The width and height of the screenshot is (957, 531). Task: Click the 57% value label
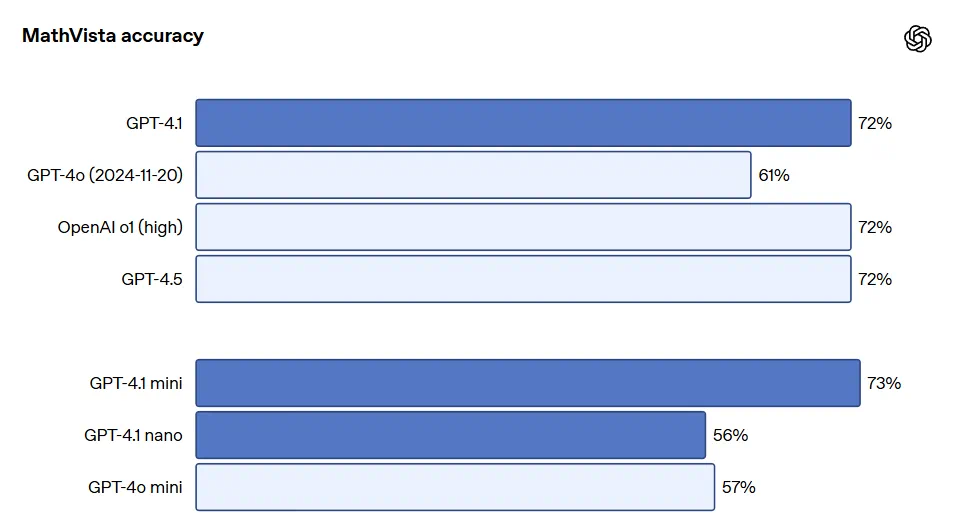pyautogui.click(x=739, y=487)
